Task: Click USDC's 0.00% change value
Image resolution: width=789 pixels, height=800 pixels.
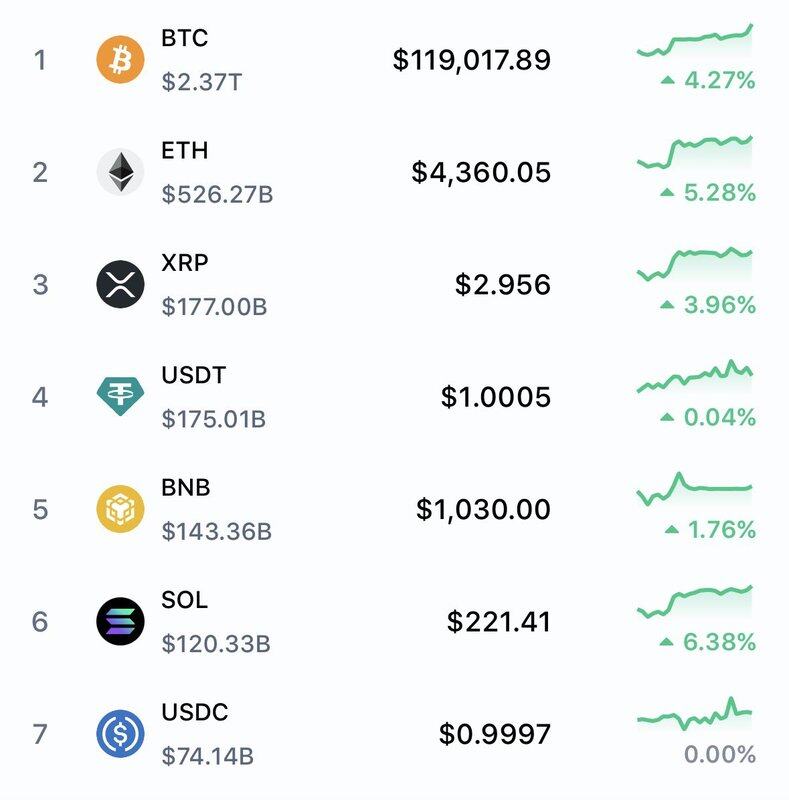Action: pyautogui.click(x=720, y=754)
